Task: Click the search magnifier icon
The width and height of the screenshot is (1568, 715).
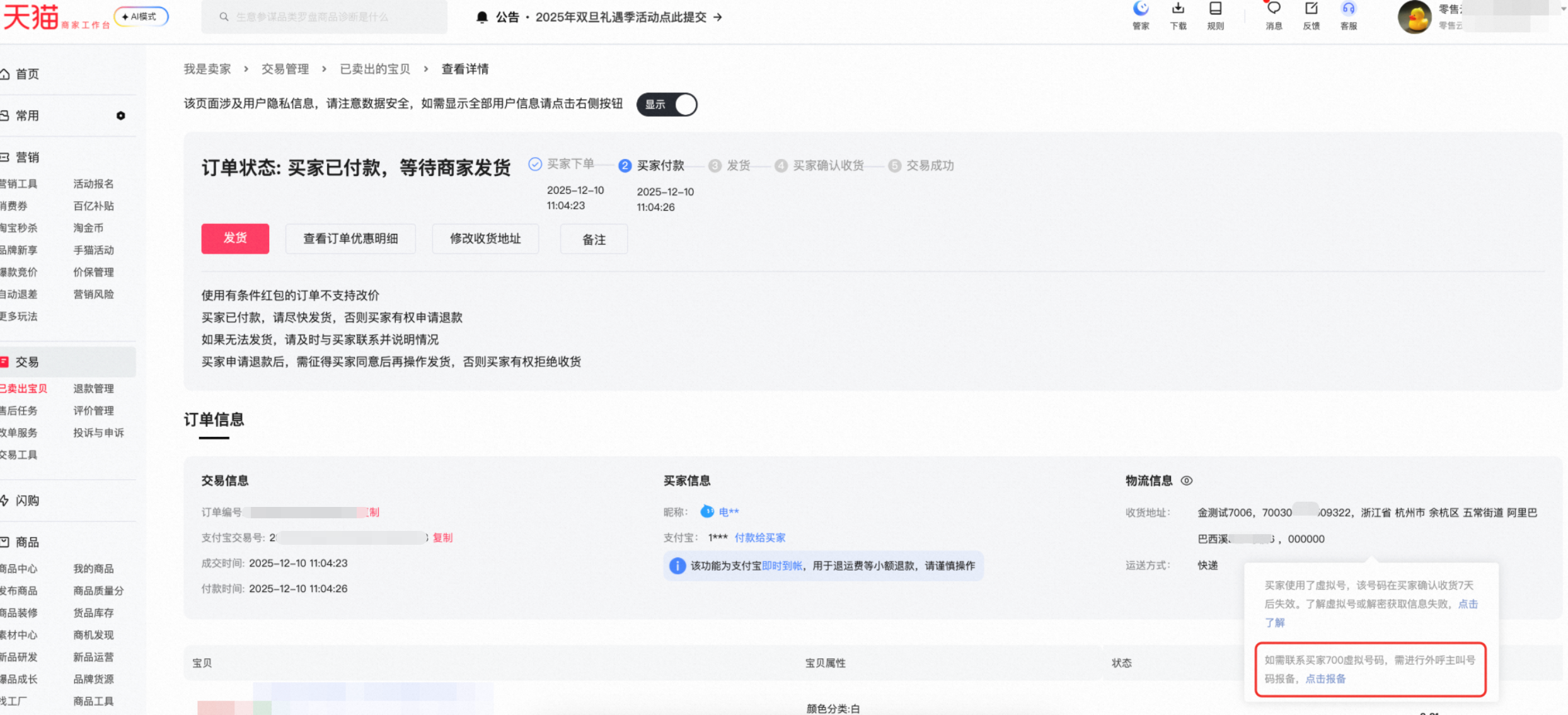Action: 224,17
